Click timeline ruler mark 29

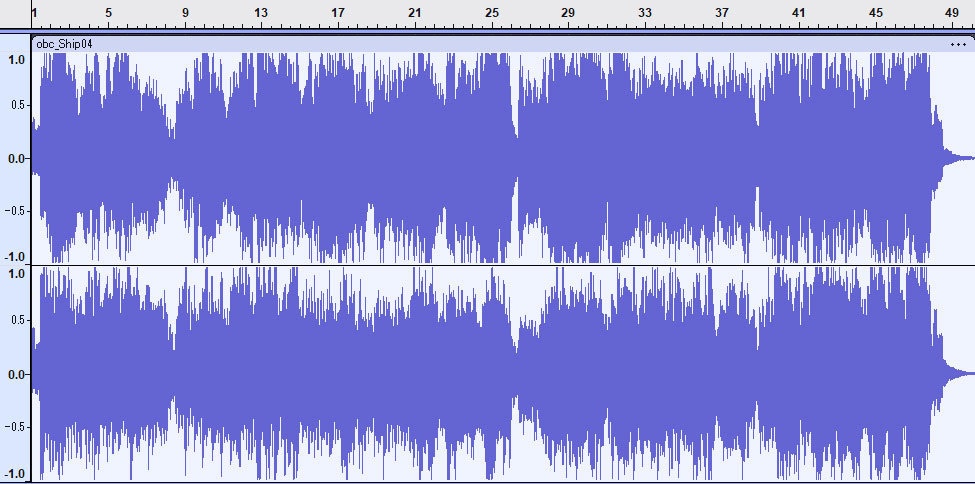point(568,12)
